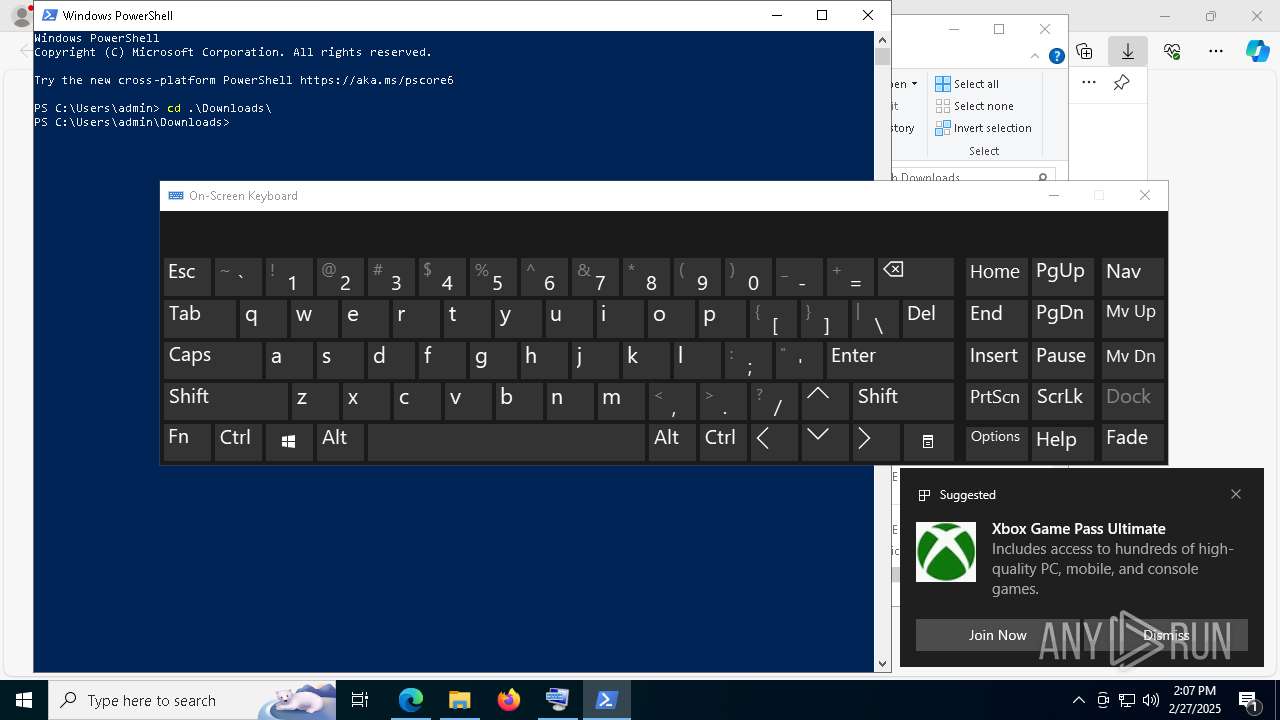Click the Nav key on keyboard
1280x720 pixels.
(1132, 277)
